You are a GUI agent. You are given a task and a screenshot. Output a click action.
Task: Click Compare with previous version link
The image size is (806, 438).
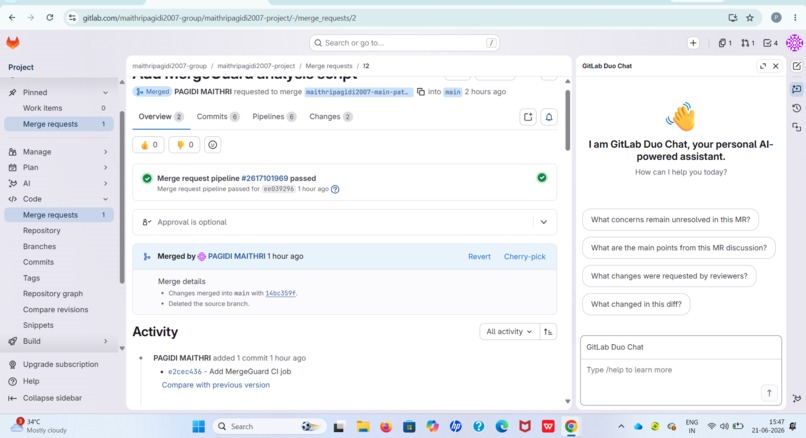pos(215,385)
